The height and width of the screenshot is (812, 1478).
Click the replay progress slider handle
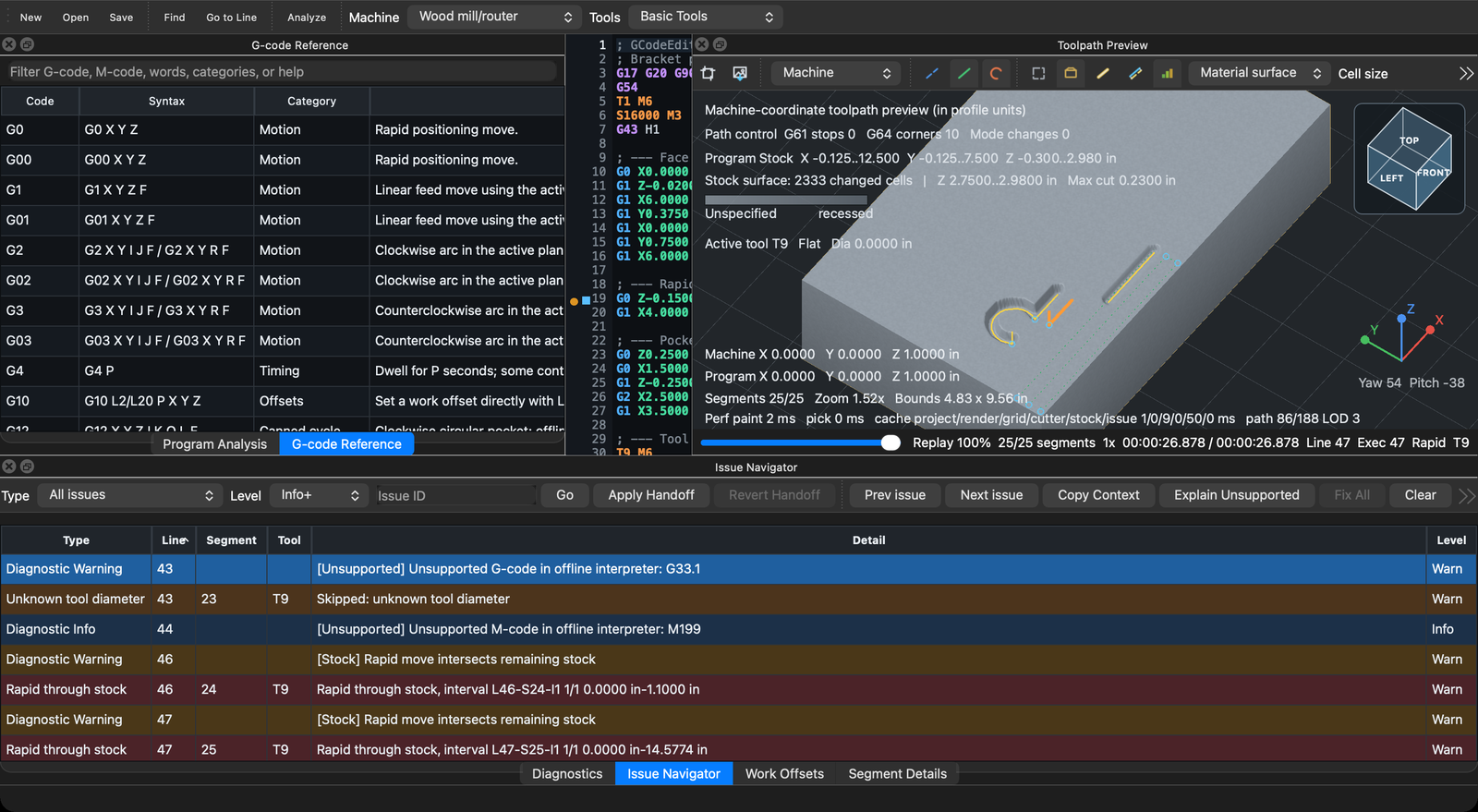[890, 442]
